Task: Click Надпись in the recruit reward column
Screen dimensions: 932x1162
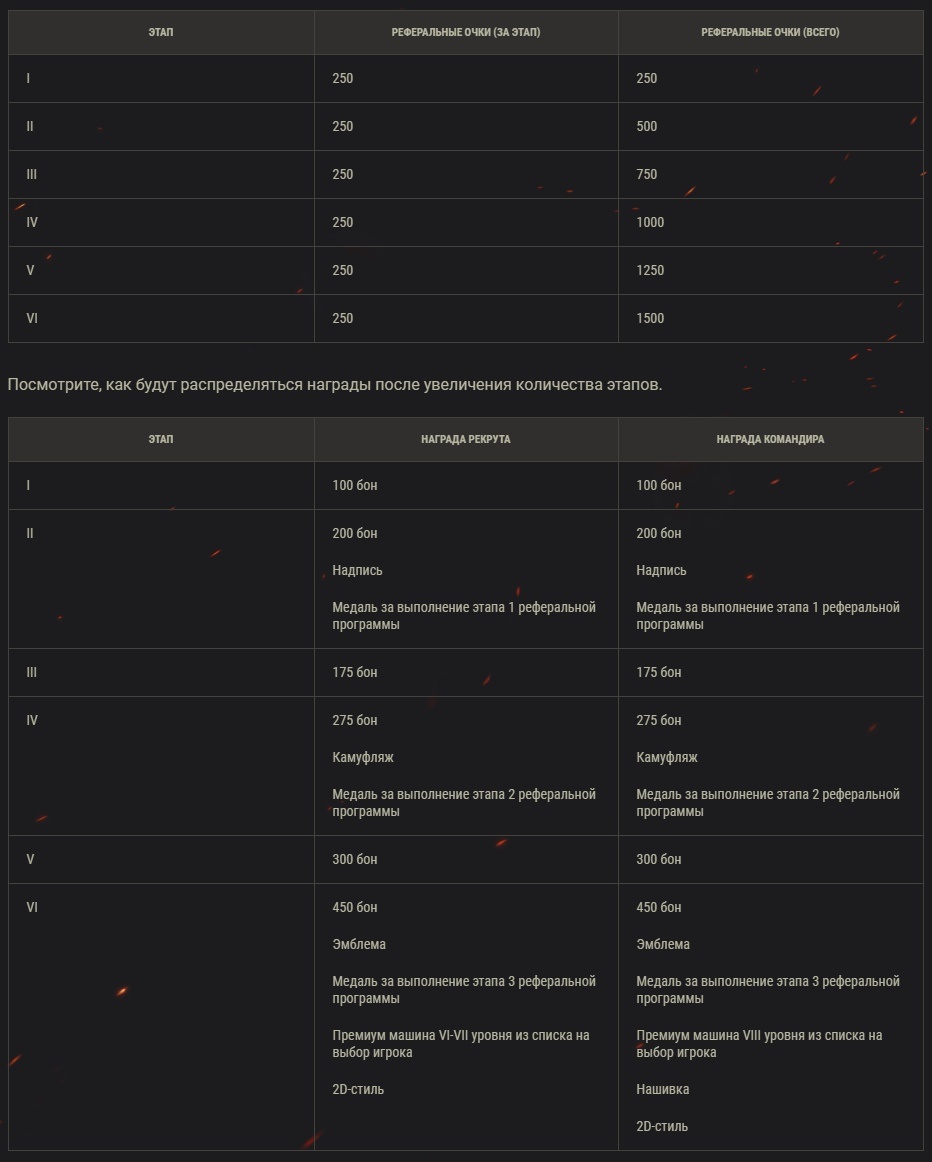Action: pos(358,571)
